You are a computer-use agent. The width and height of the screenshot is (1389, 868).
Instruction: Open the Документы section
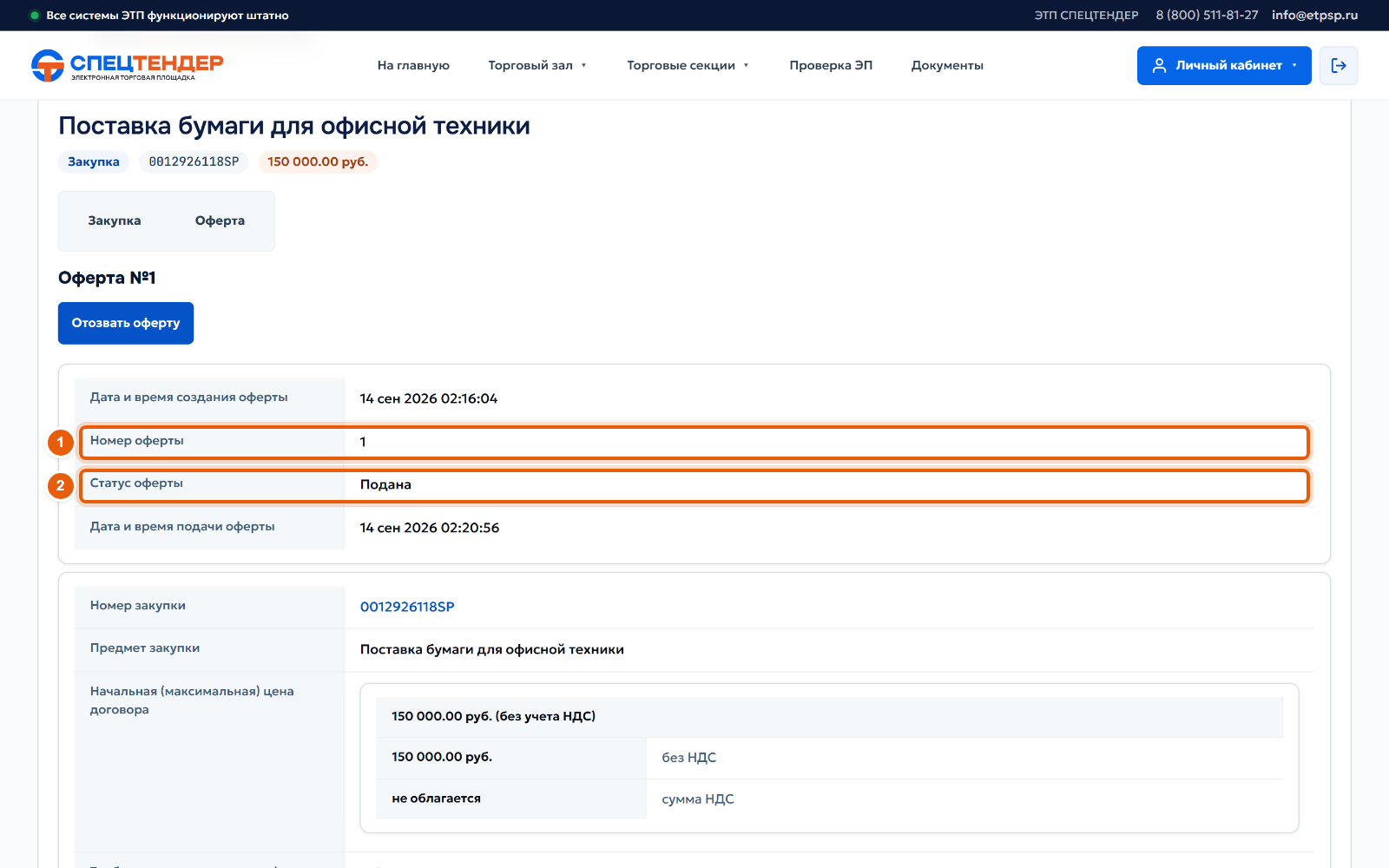point(947,65)
